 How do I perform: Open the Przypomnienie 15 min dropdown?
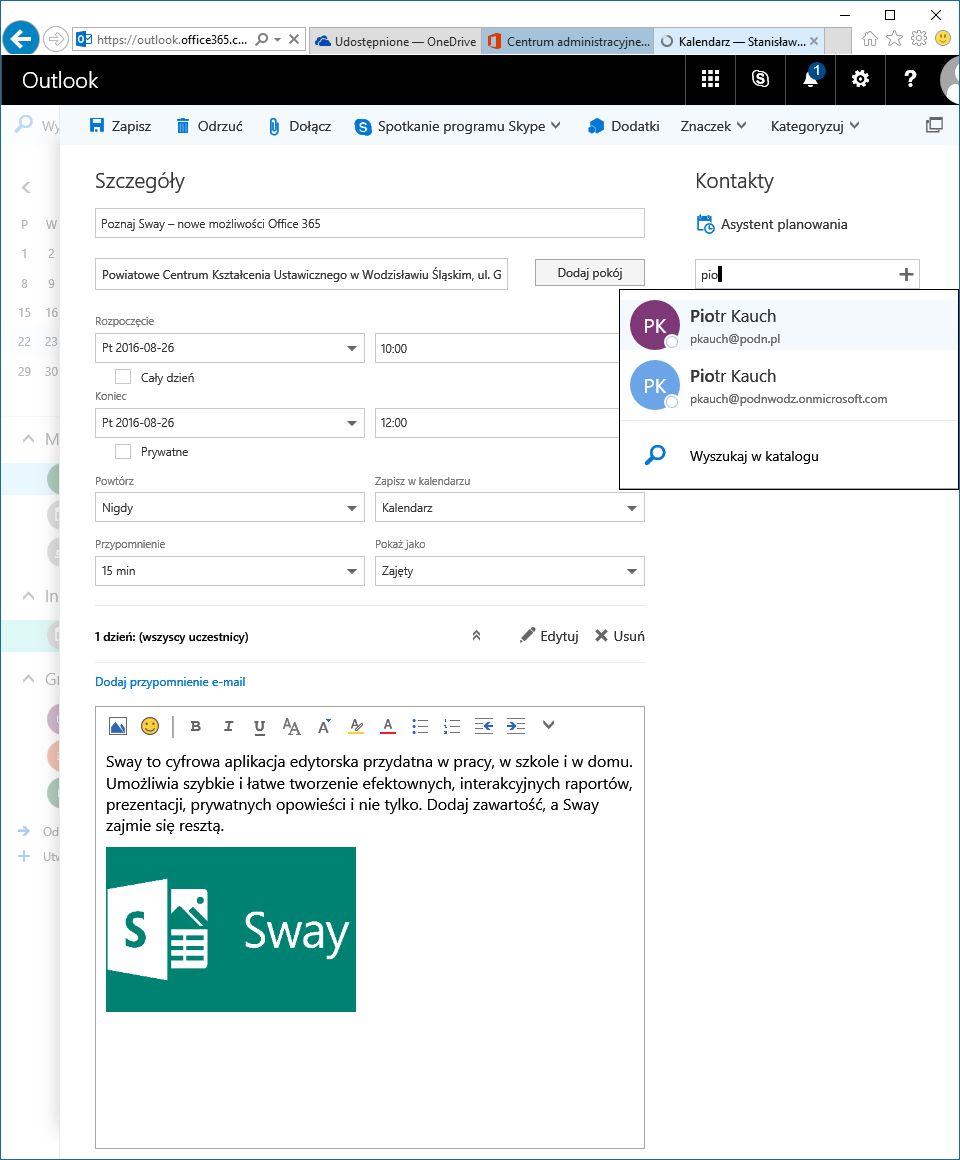click(229, 571)
